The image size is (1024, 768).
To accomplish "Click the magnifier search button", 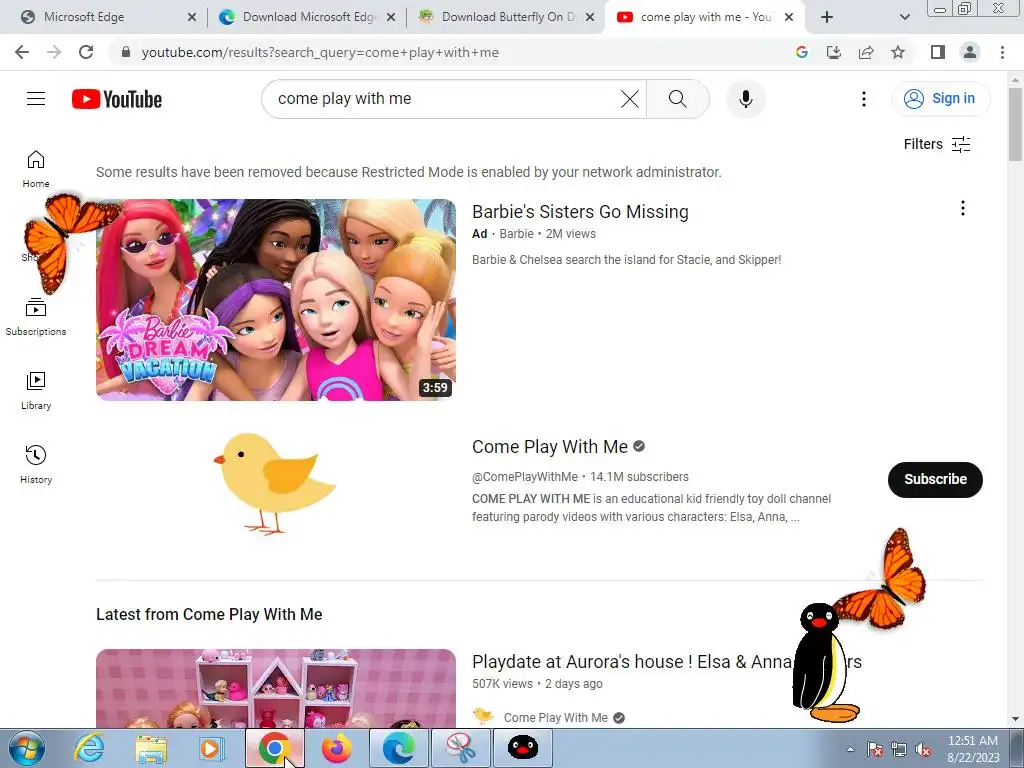I will [x=678, y=99].
